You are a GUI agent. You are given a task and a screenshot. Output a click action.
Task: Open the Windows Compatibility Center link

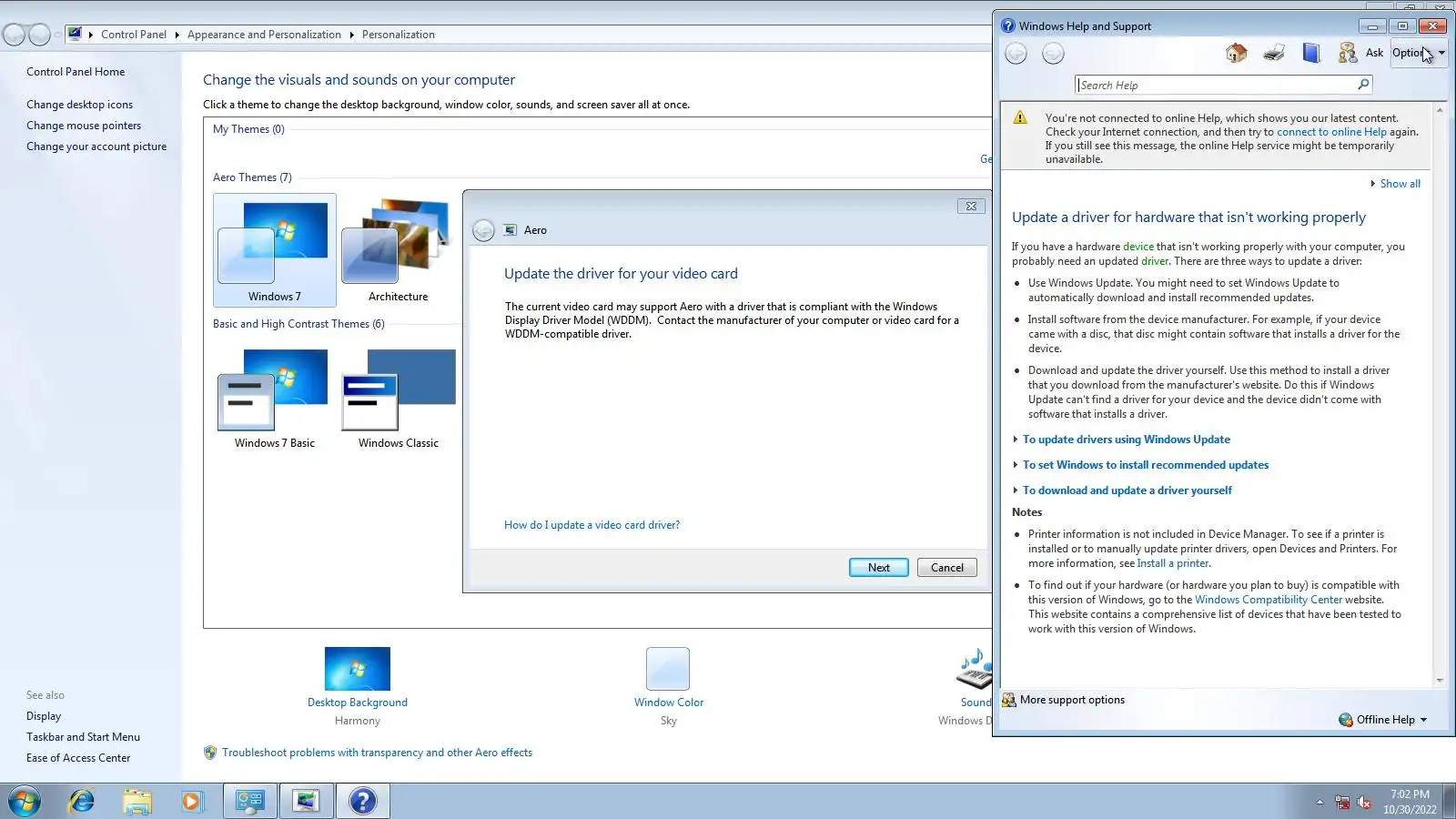click(1269, 600)
